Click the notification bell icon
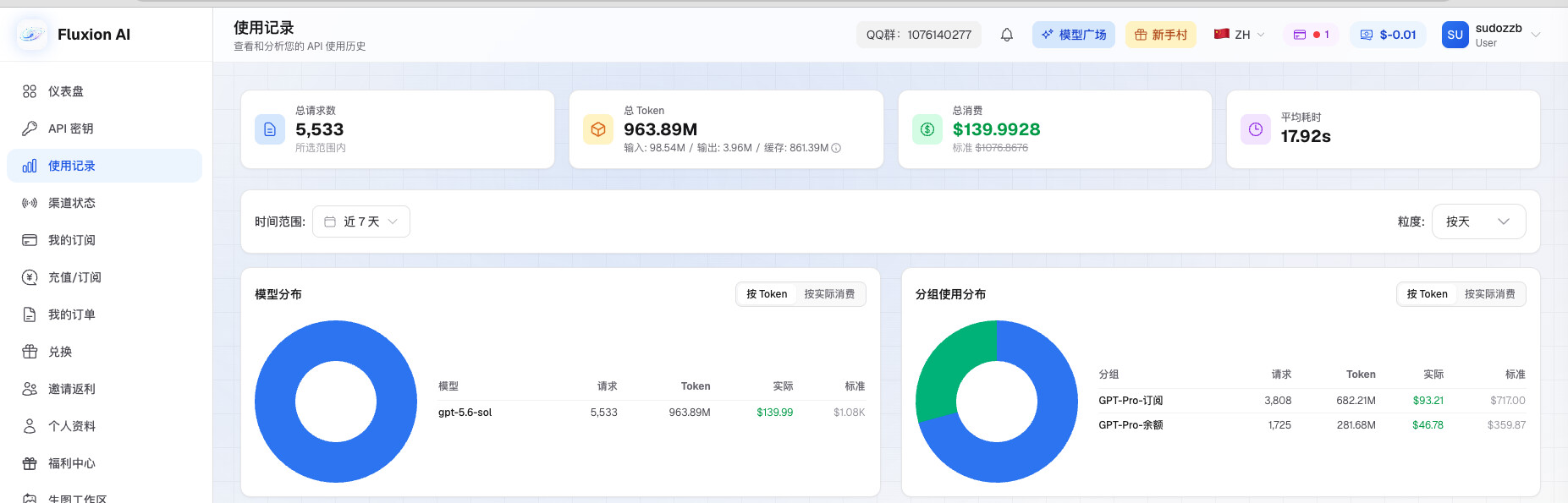Screen dimensions: 1568x503 1007,35
